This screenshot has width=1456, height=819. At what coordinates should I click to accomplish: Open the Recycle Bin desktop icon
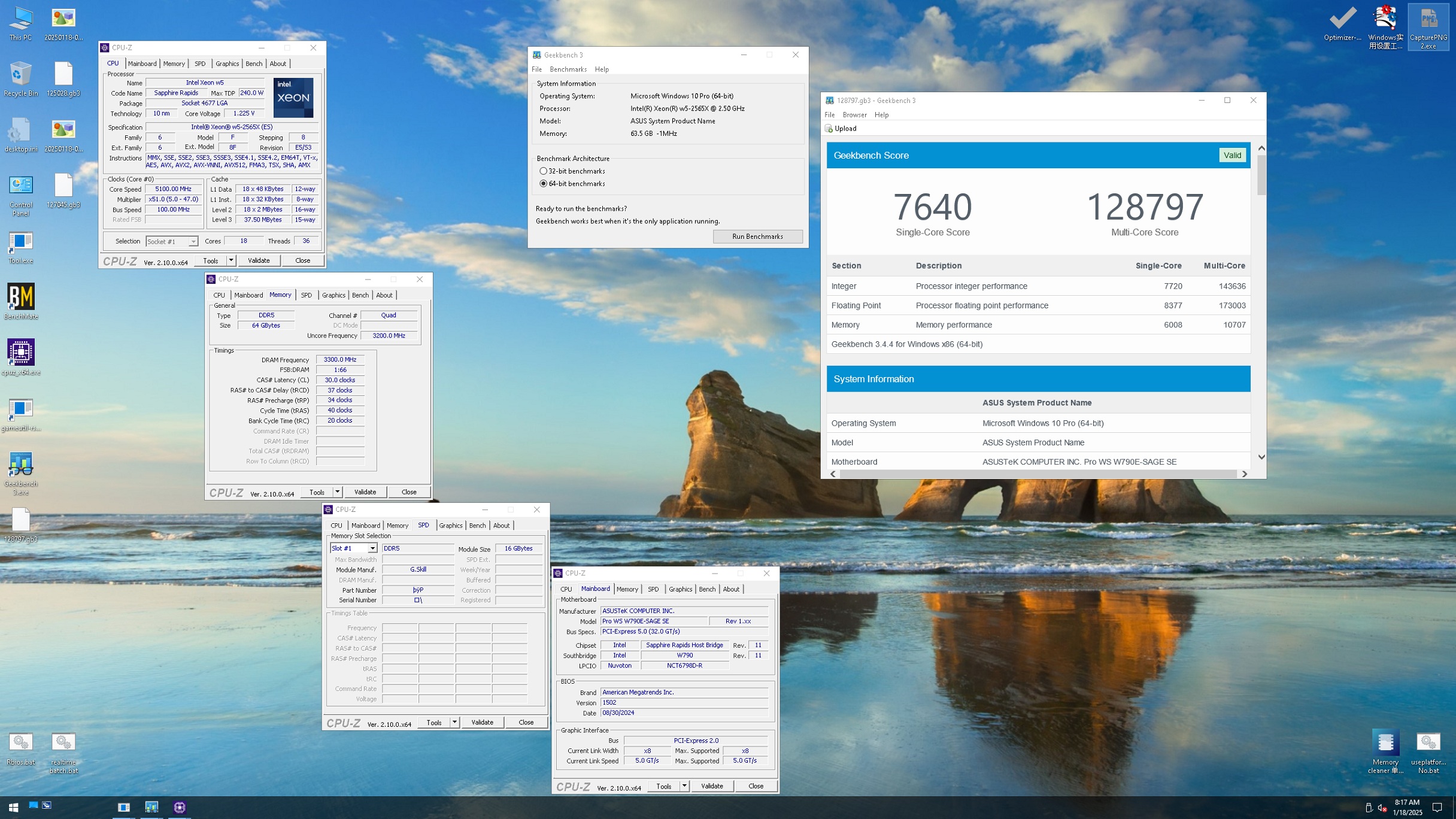click(20, 79)
